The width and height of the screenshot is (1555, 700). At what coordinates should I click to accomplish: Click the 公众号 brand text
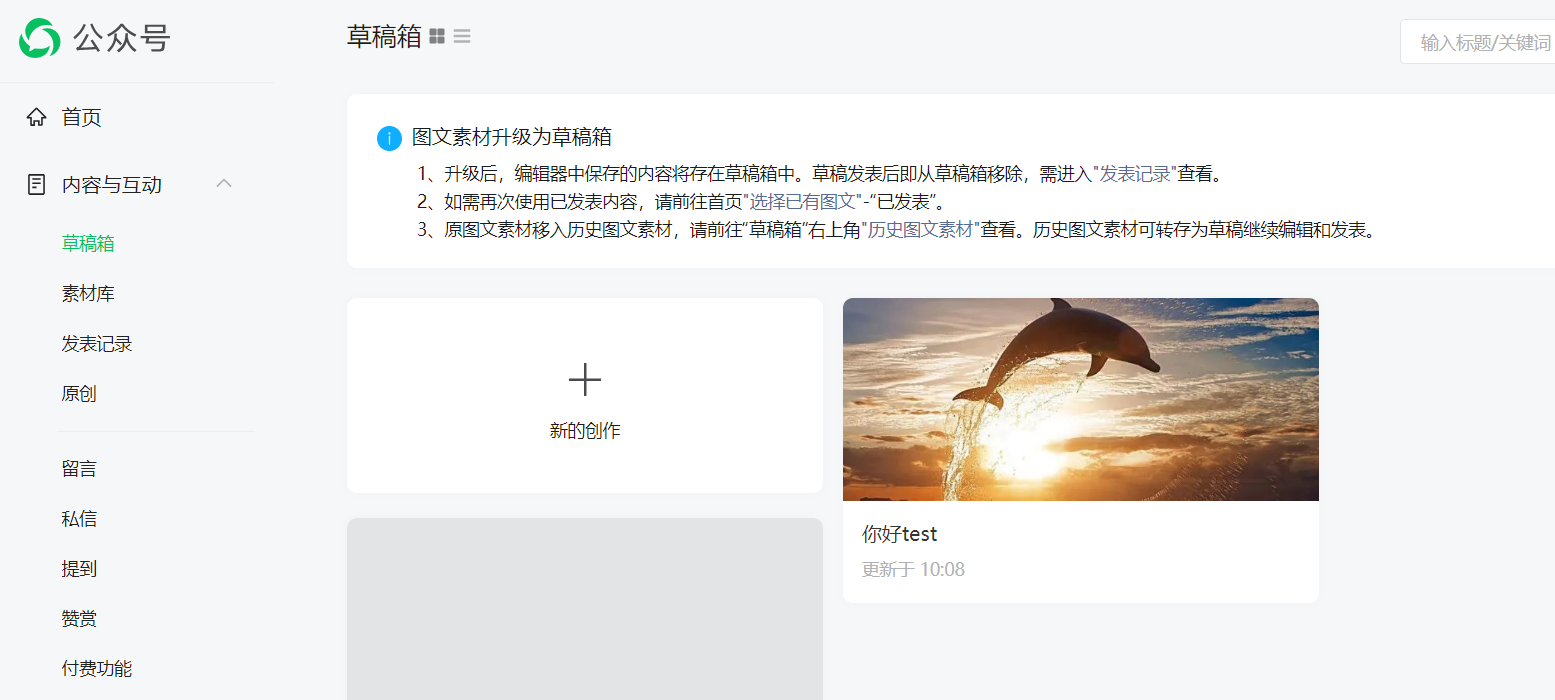(x=121, y=38)
